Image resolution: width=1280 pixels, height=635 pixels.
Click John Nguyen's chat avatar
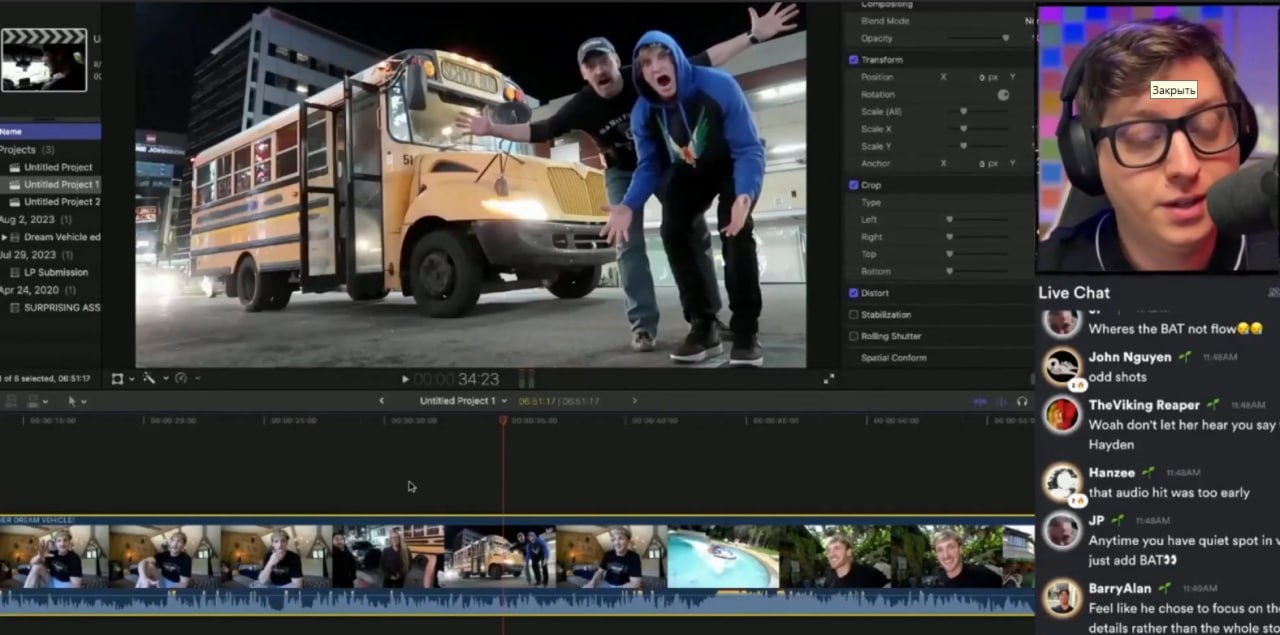pyautogui.click(x=1062, y=366)
